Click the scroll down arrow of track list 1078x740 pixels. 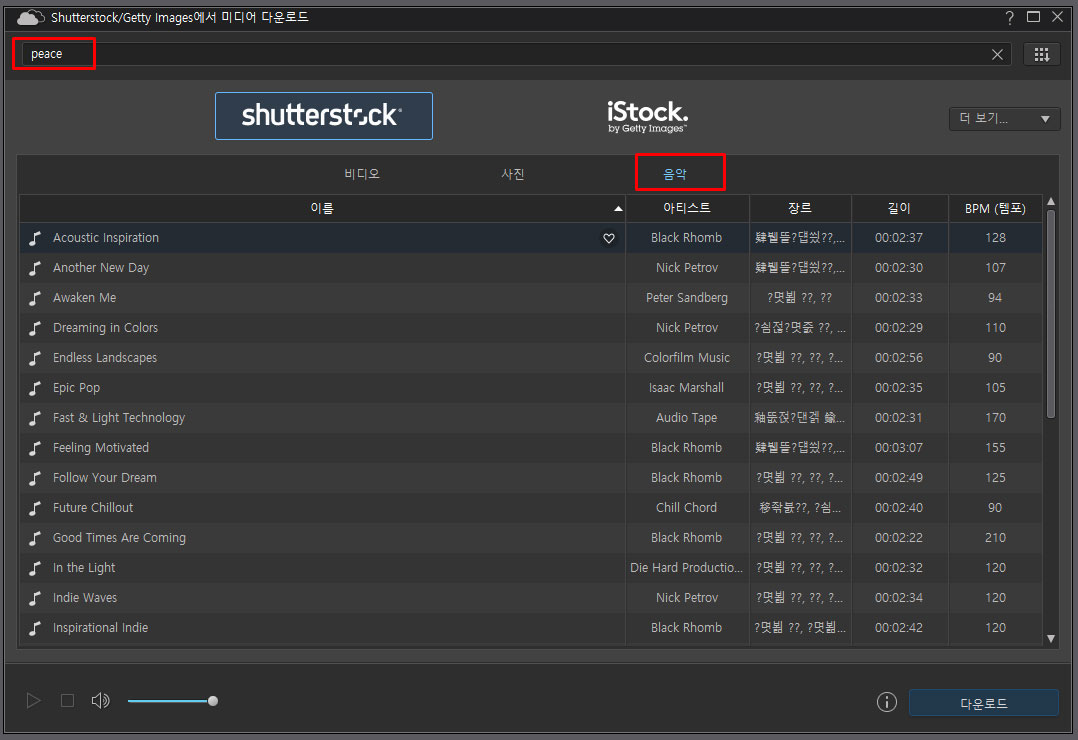pyautogui.click(x=1050, y=638)
